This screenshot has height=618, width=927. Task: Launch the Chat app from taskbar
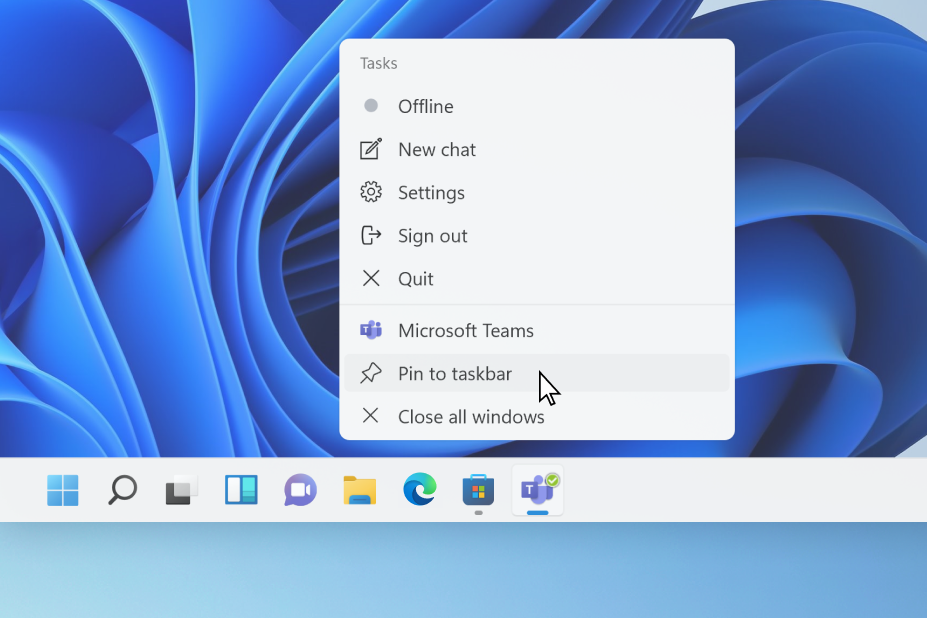[x=300, y=490]
